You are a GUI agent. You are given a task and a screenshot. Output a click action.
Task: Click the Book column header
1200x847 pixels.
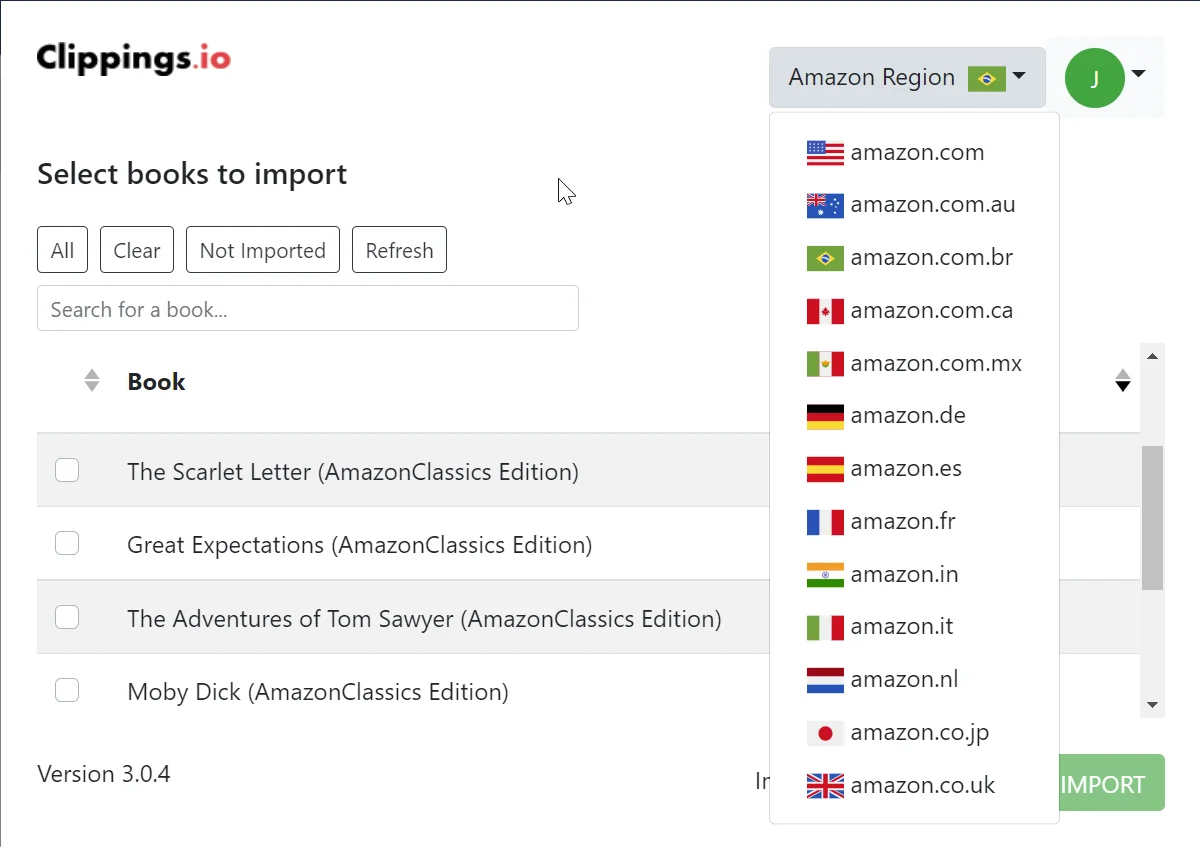[156, 382]
